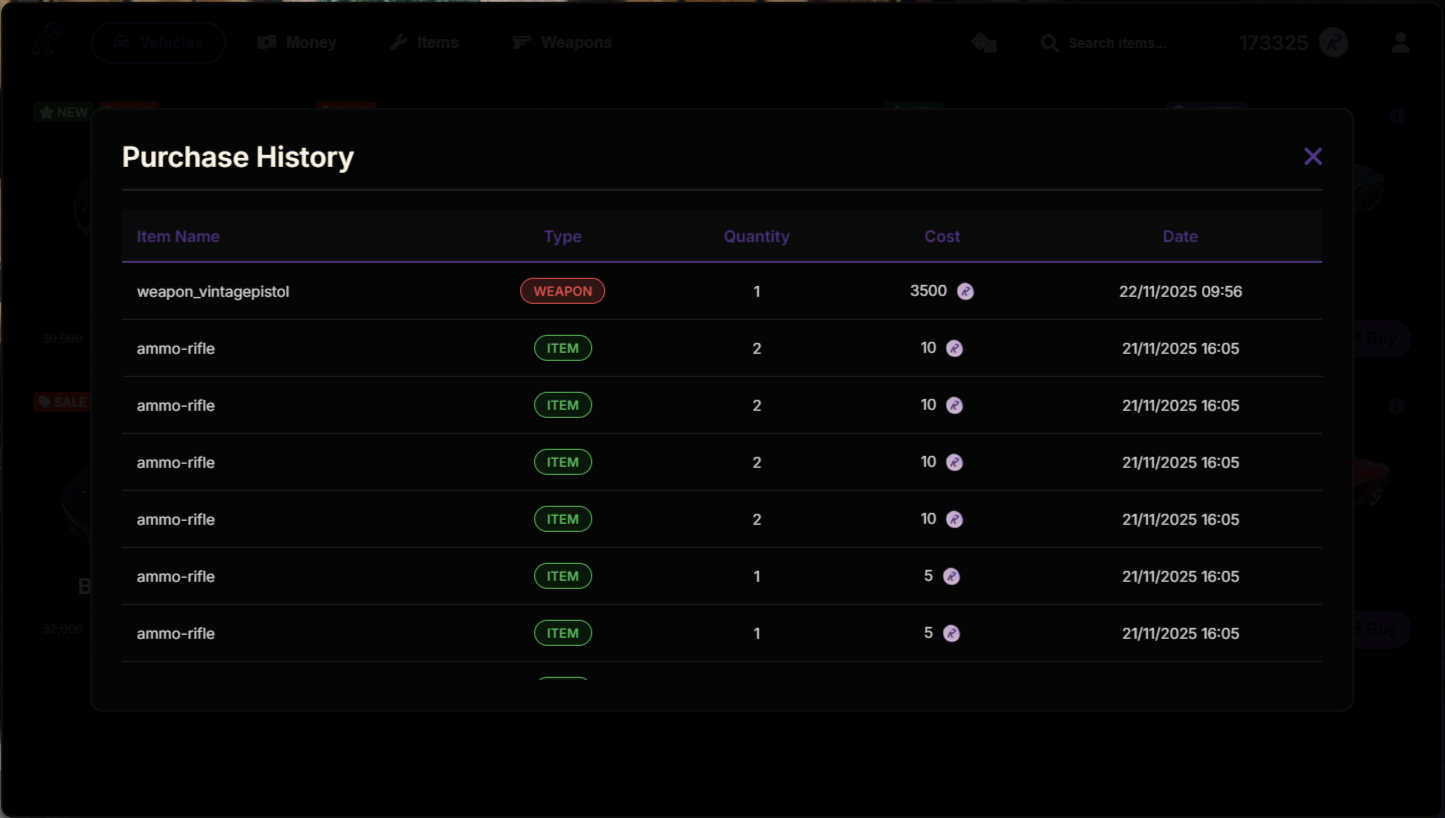Click the Date column header
Image resolution: width=1445 pixels, height=818 pixels.
pos(1180,237)
